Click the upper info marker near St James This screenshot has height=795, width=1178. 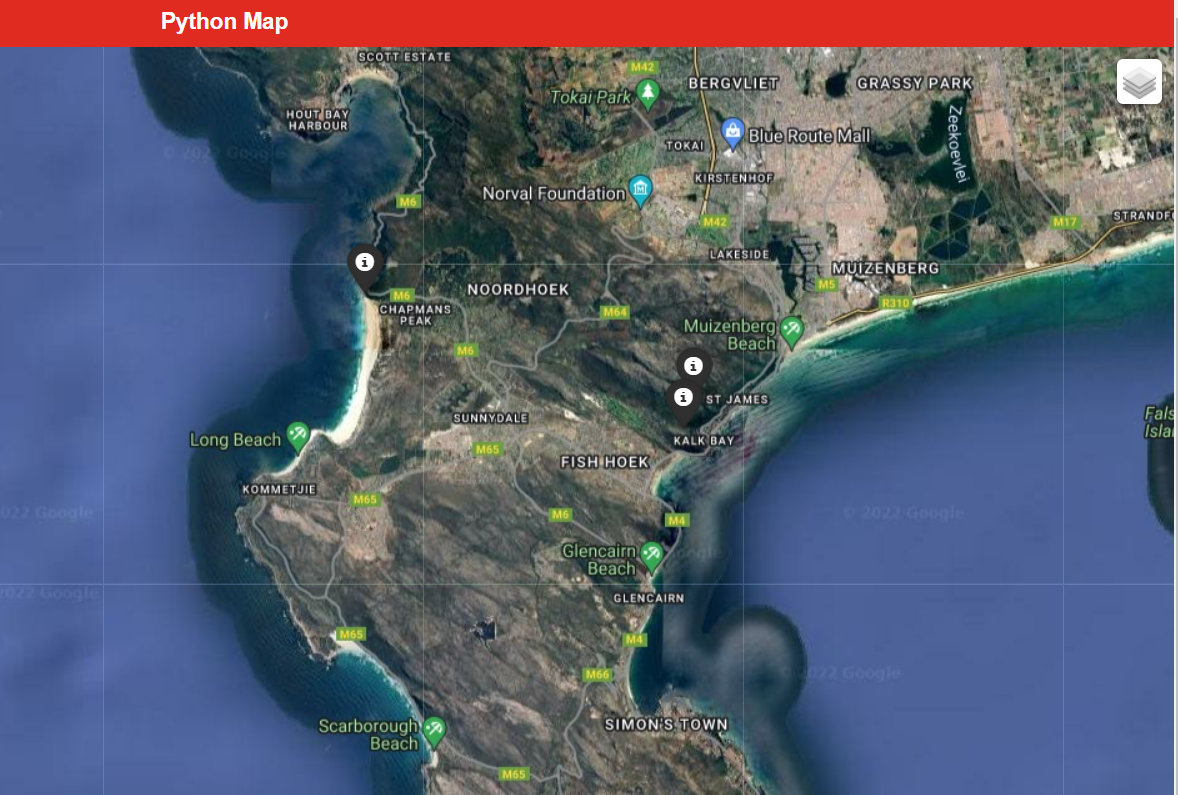693,366
